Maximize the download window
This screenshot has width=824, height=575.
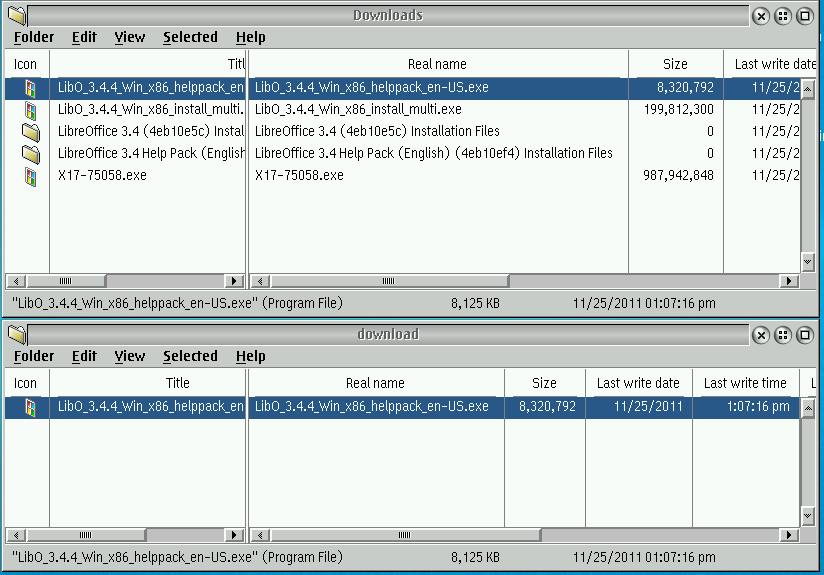(805, 335)
